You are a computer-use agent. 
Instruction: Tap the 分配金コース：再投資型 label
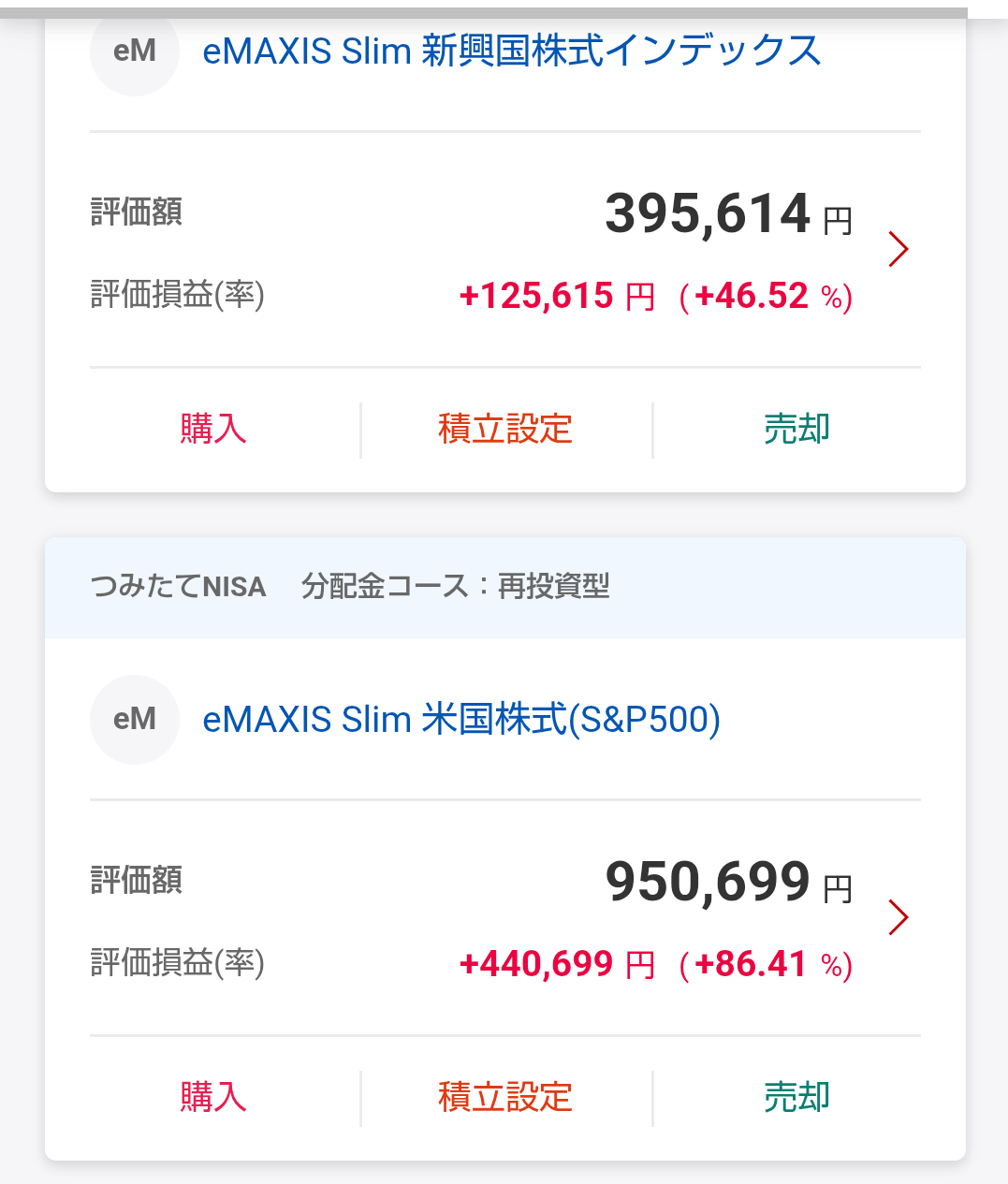(456, 587)
